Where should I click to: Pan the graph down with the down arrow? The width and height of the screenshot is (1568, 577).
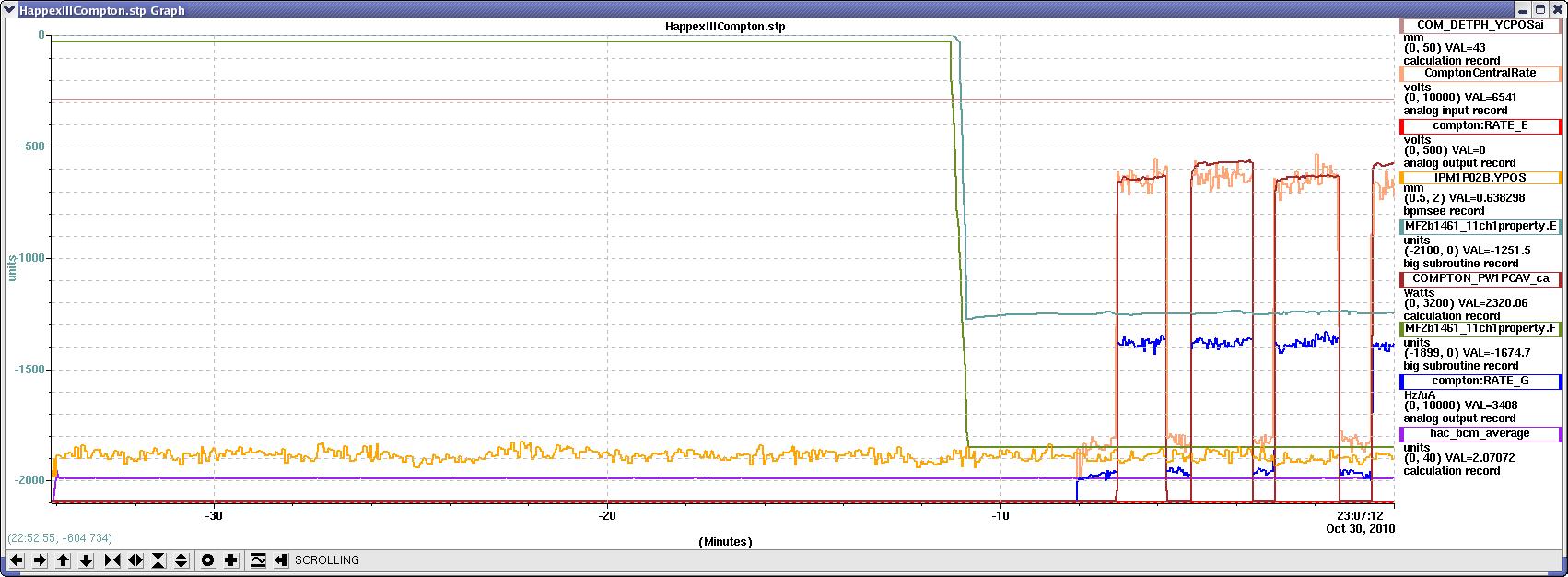[x=86, y=559]
